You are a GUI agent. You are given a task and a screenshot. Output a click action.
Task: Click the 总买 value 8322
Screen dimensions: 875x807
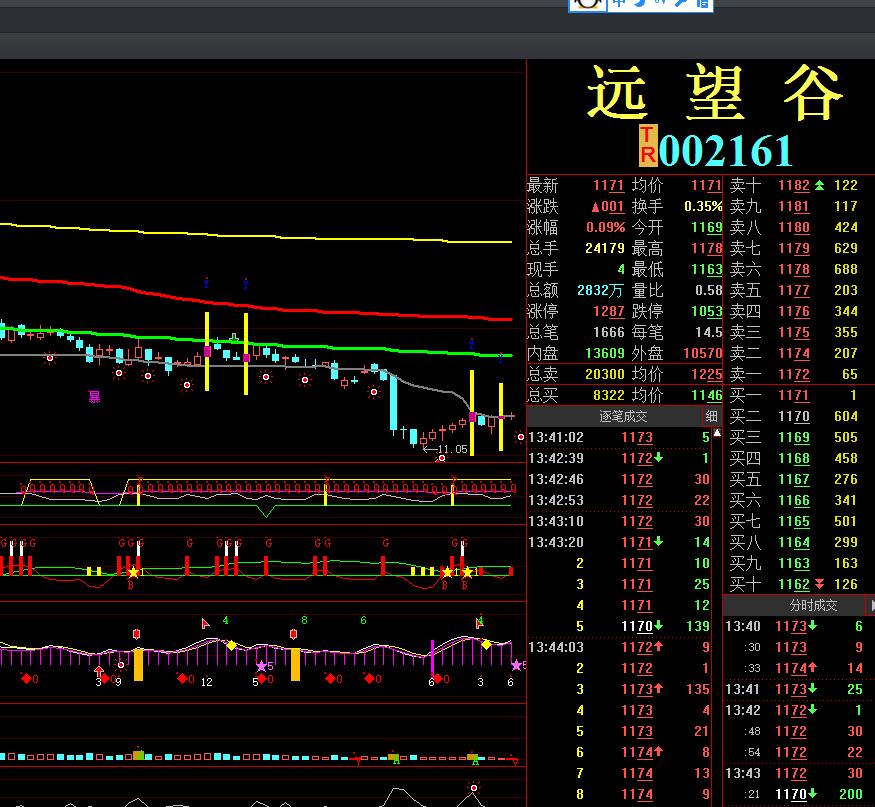click(608, 395)
